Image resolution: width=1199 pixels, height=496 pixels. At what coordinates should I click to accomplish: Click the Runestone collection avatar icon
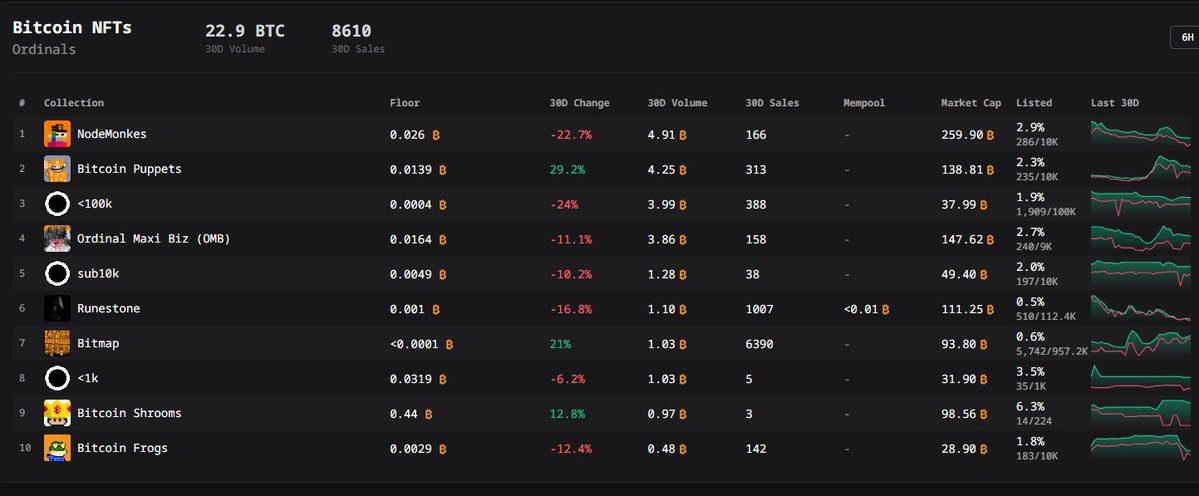(57, 309)
